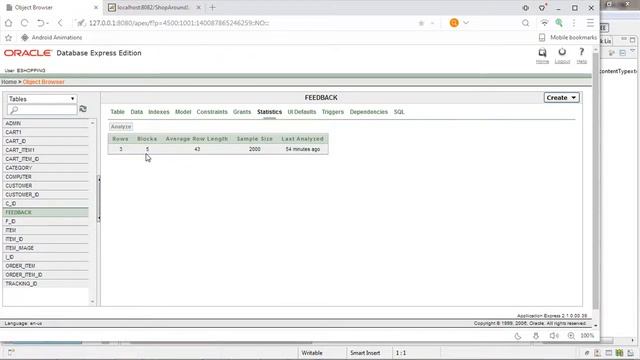
Task: Open the Tables object type dropdown
Action: point(42,99)
